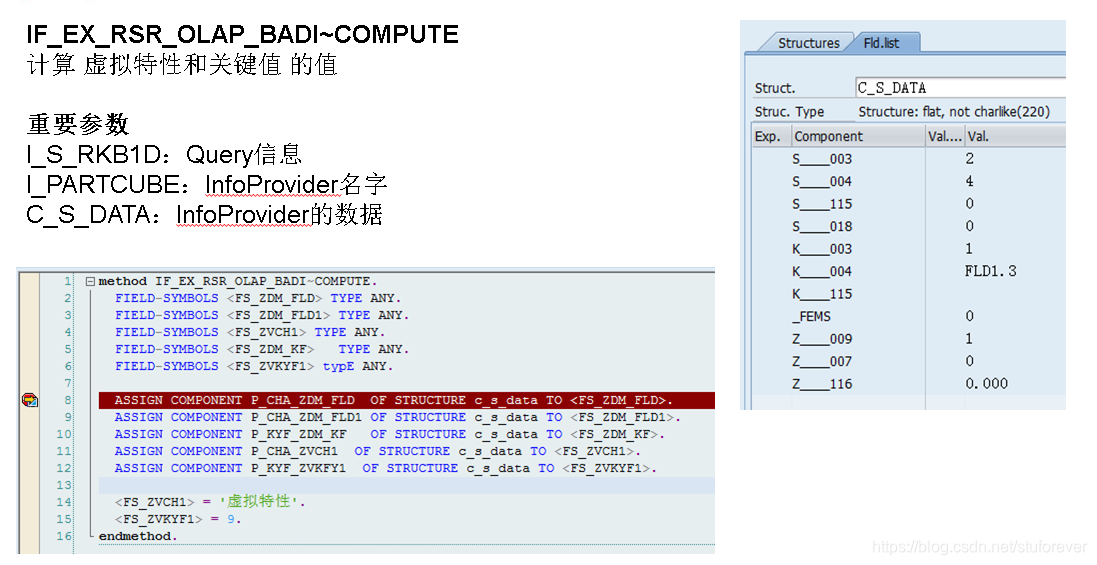Screen dimensions: 1097x565
Task: Click line number 13 in the gutter
Action: coord(64,485)
